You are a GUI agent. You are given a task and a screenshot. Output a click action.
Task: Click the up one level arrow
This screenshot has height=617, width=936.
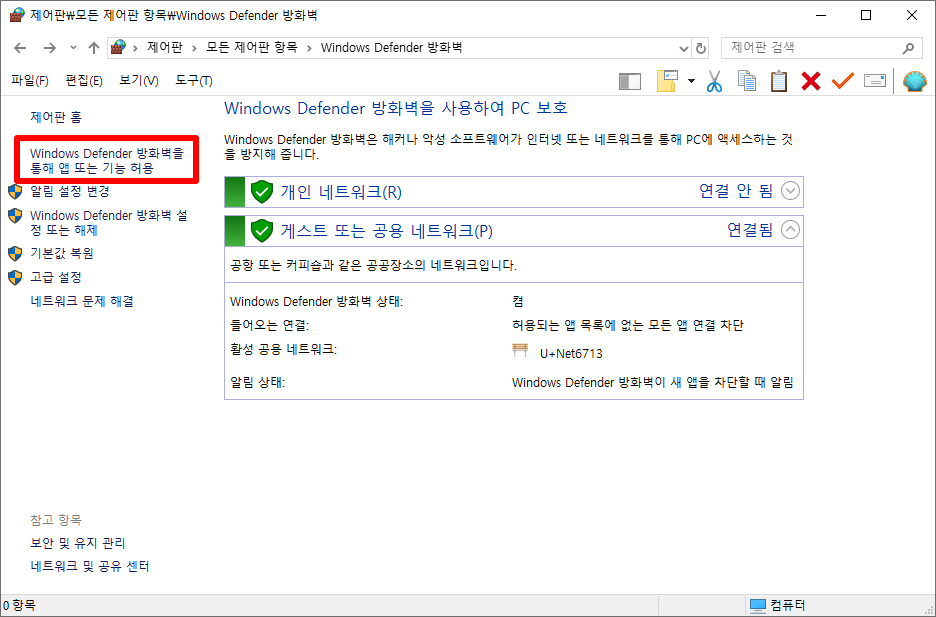(94, 48)
